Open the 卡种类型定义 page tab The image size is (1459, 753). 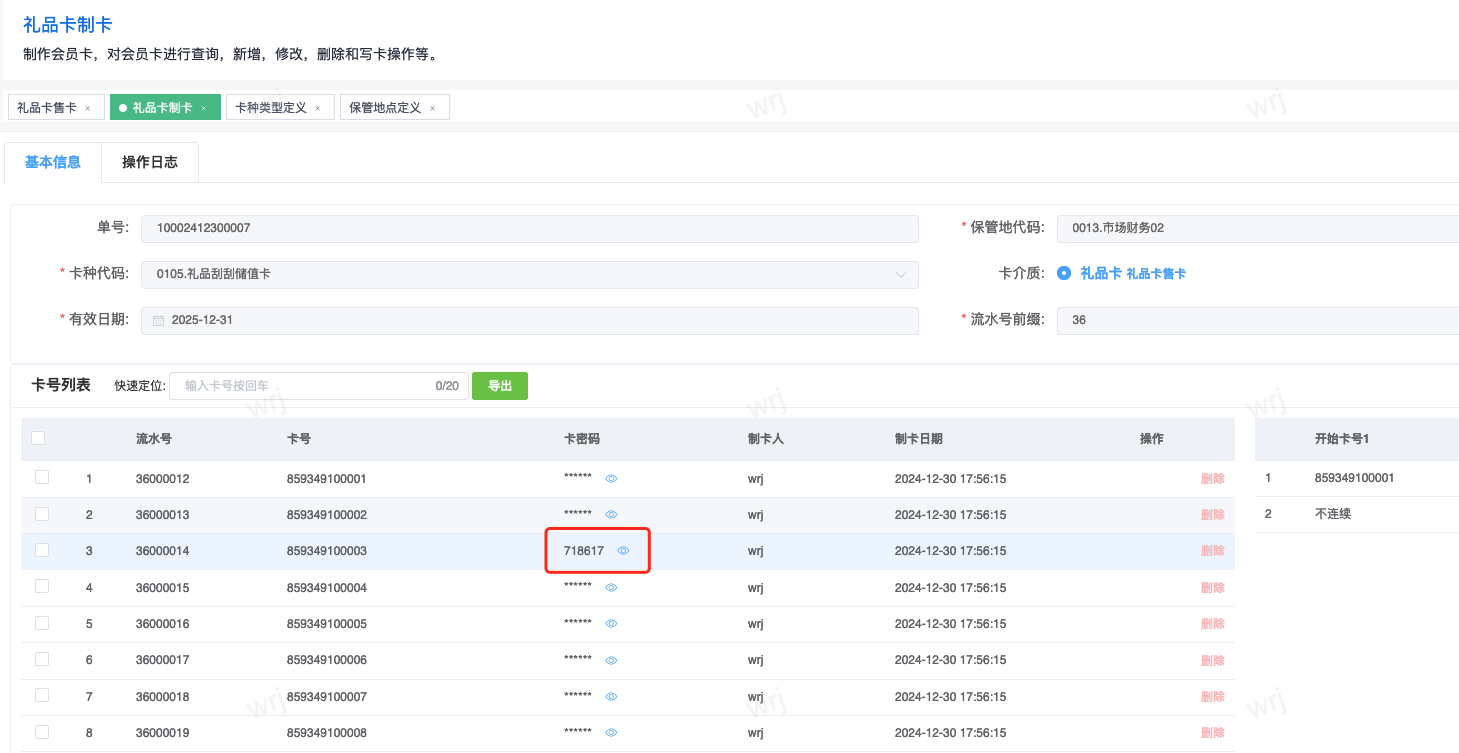(x=271, y=108)
